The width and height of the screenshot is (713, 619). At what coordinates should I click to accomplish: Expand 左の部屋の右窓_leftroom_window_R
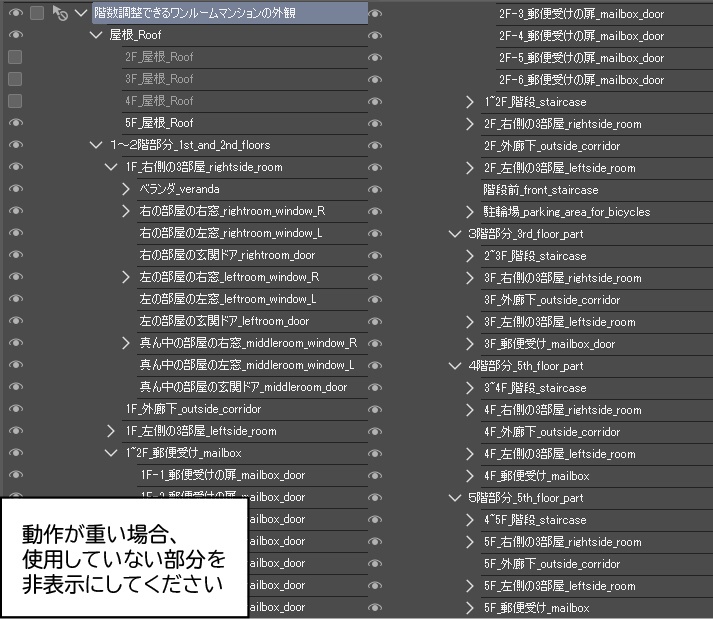[x=126, y=277]
